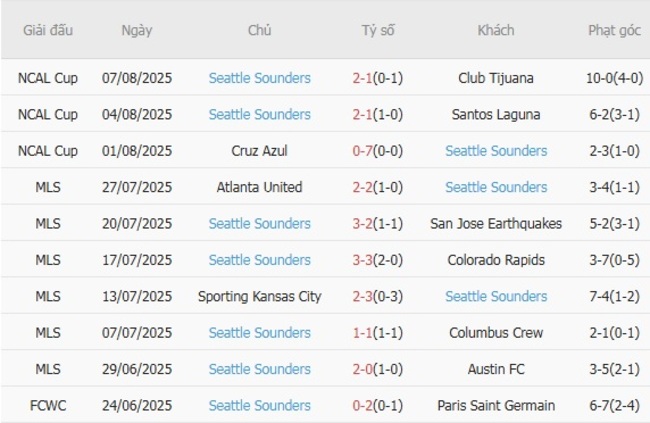Screen dimensions: 650x423
Task: Open the Columbus Crew team link
Action: point(496,332)
